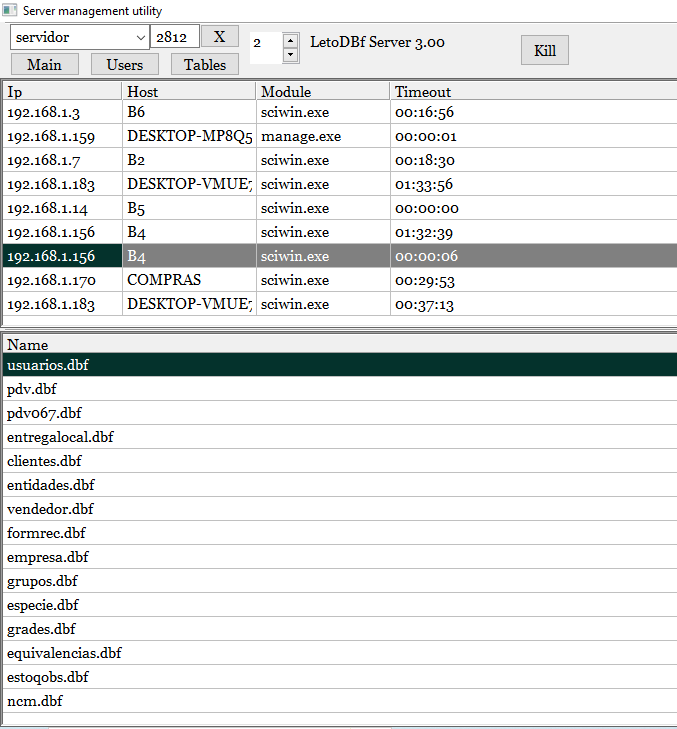Image resolution: width=677 pixels, height=729 pixels.
Task: Click the port field showing 2812
Action: click(174, 37)
